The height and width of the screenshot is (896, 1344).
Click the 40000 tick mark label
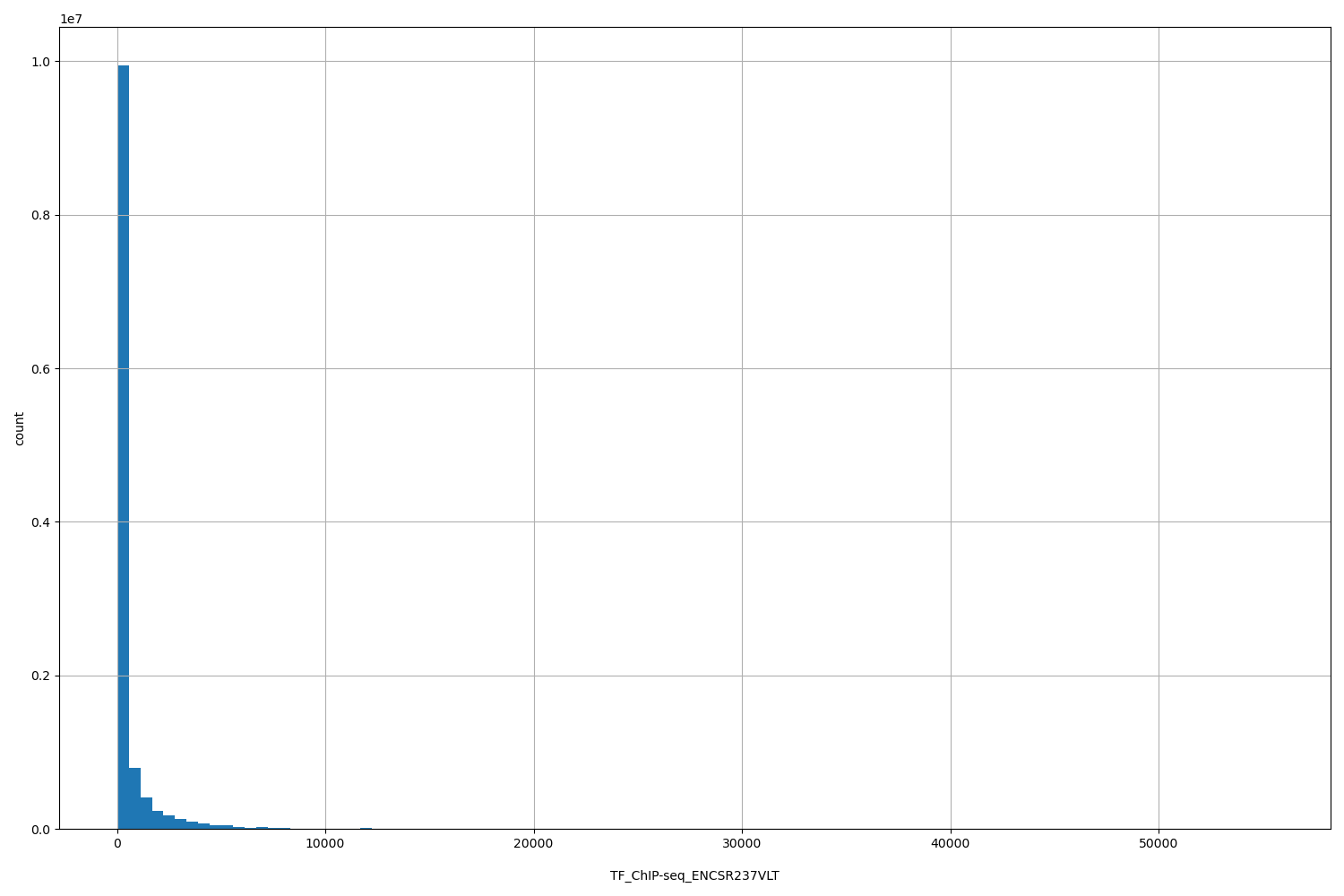[951, 843]
